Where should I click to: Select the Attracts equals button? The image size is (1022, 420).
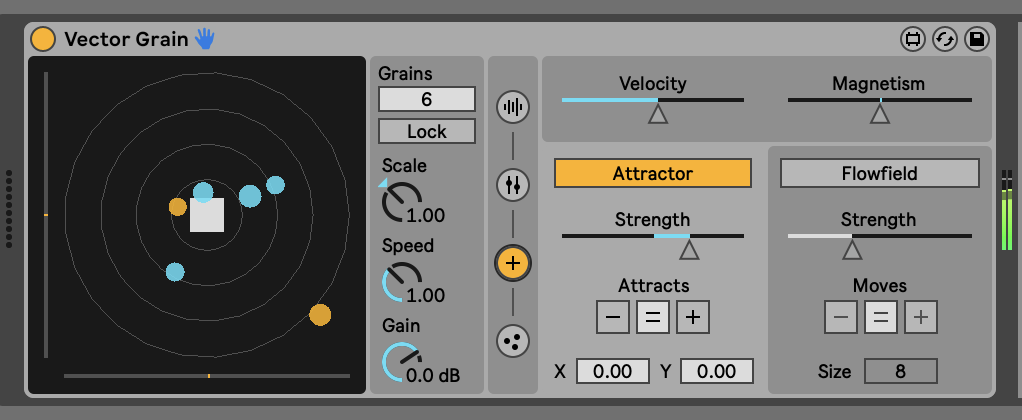[x=653, y=318]
